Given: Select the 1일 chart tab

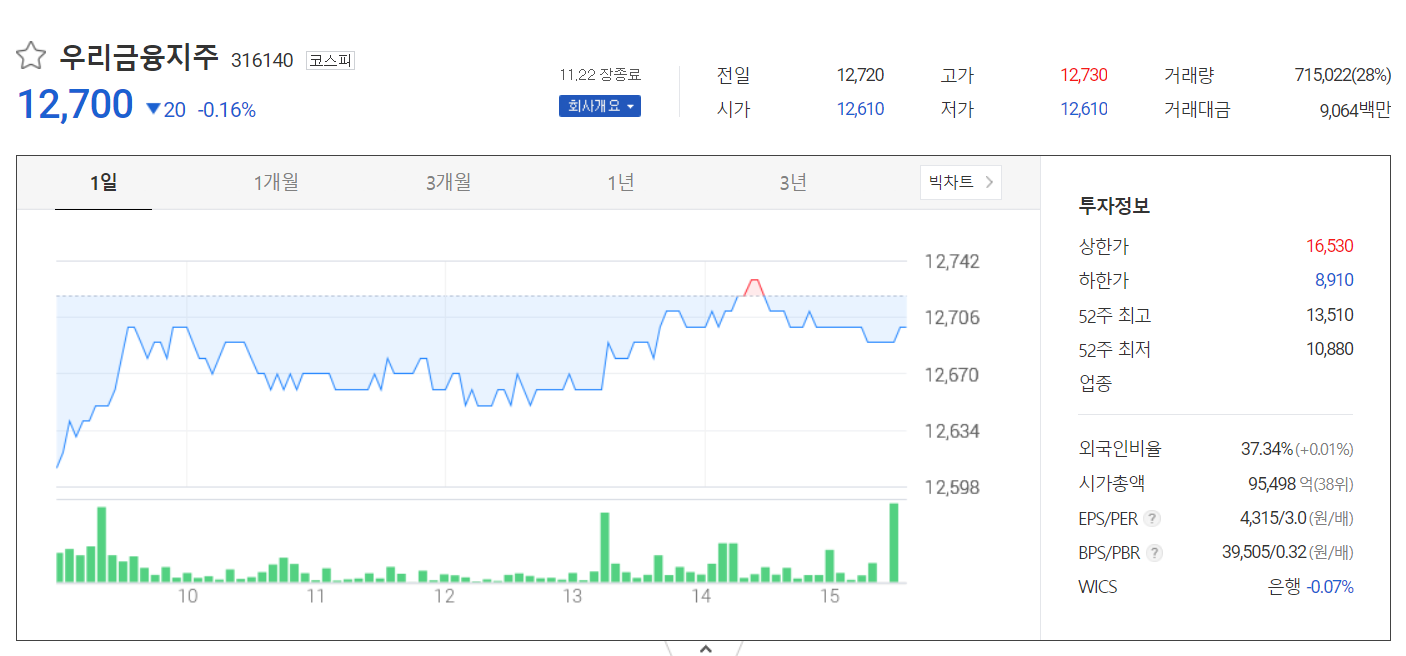Looking at the screenshot, I should (x=103, y=182).
